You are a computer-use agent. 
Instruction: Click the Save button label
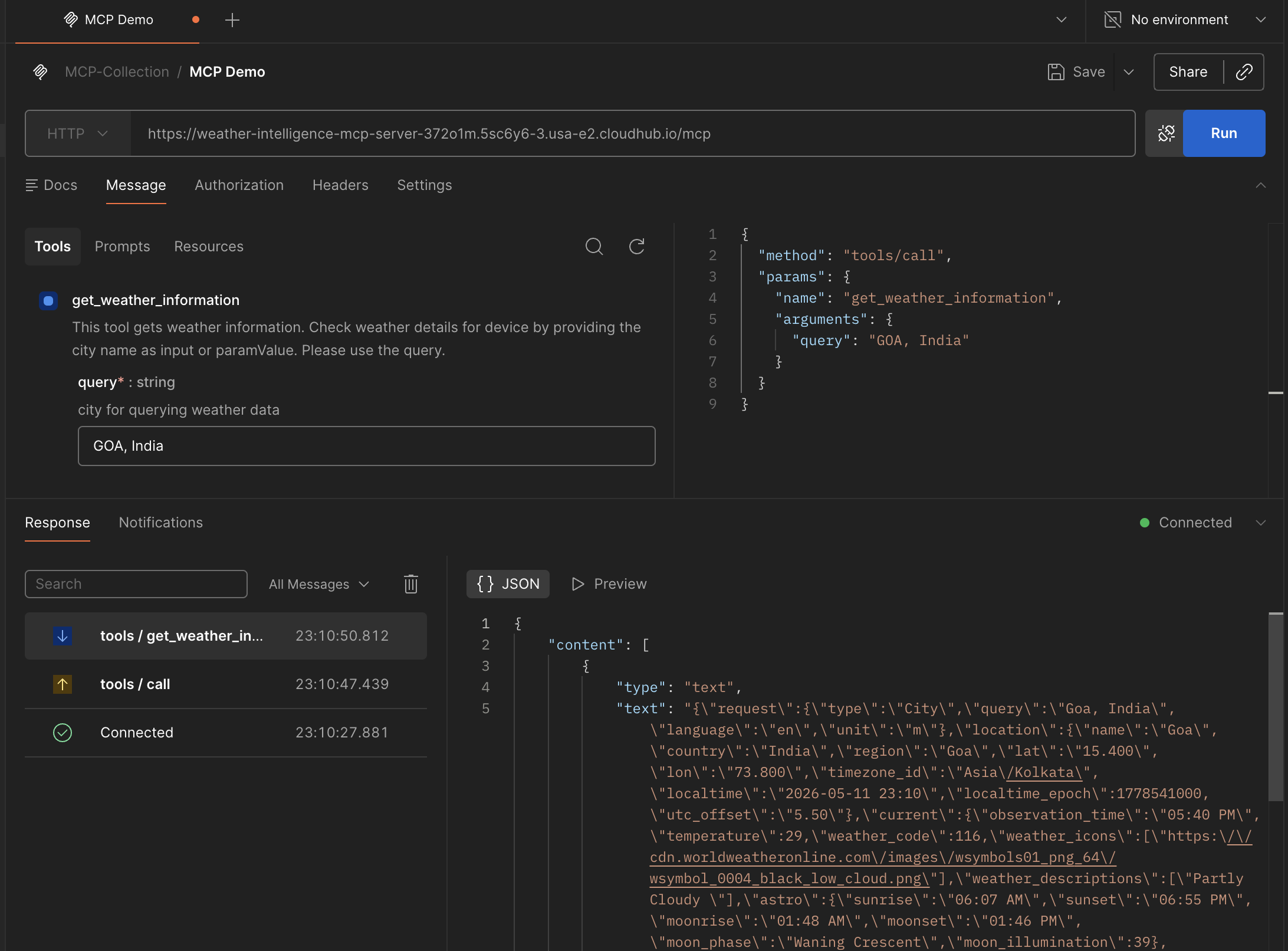click(x=1089, y=72)
